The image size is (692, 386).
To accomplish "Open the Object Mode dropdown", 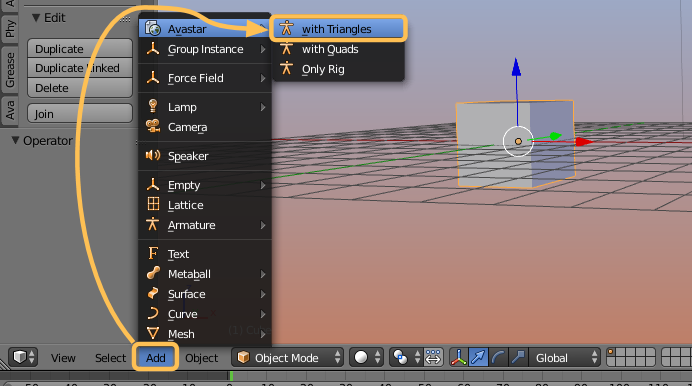I will pos(287,357).
